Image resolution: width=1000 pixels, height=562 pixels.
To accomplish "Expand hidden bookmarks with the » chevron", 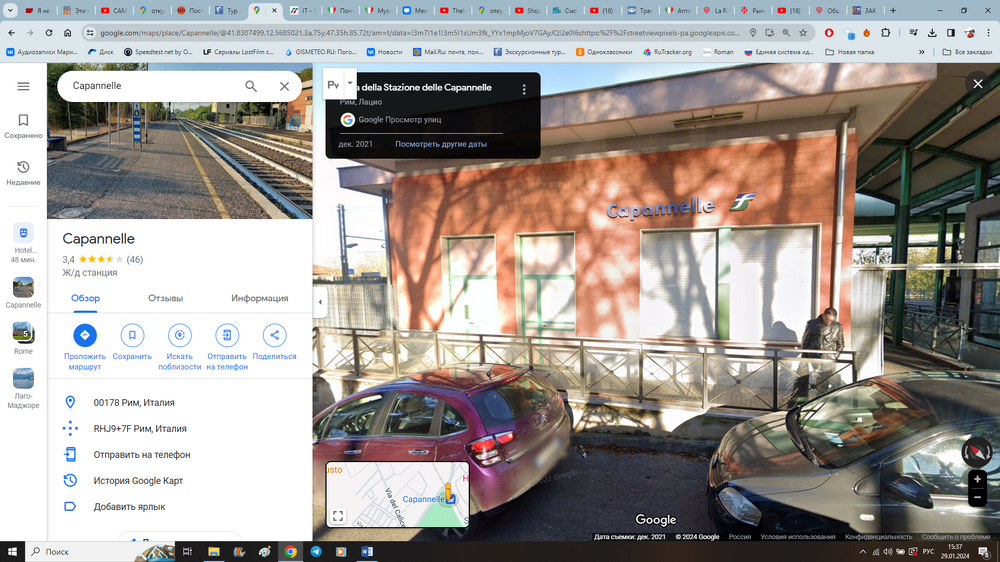I will click(x=922, y=52).
